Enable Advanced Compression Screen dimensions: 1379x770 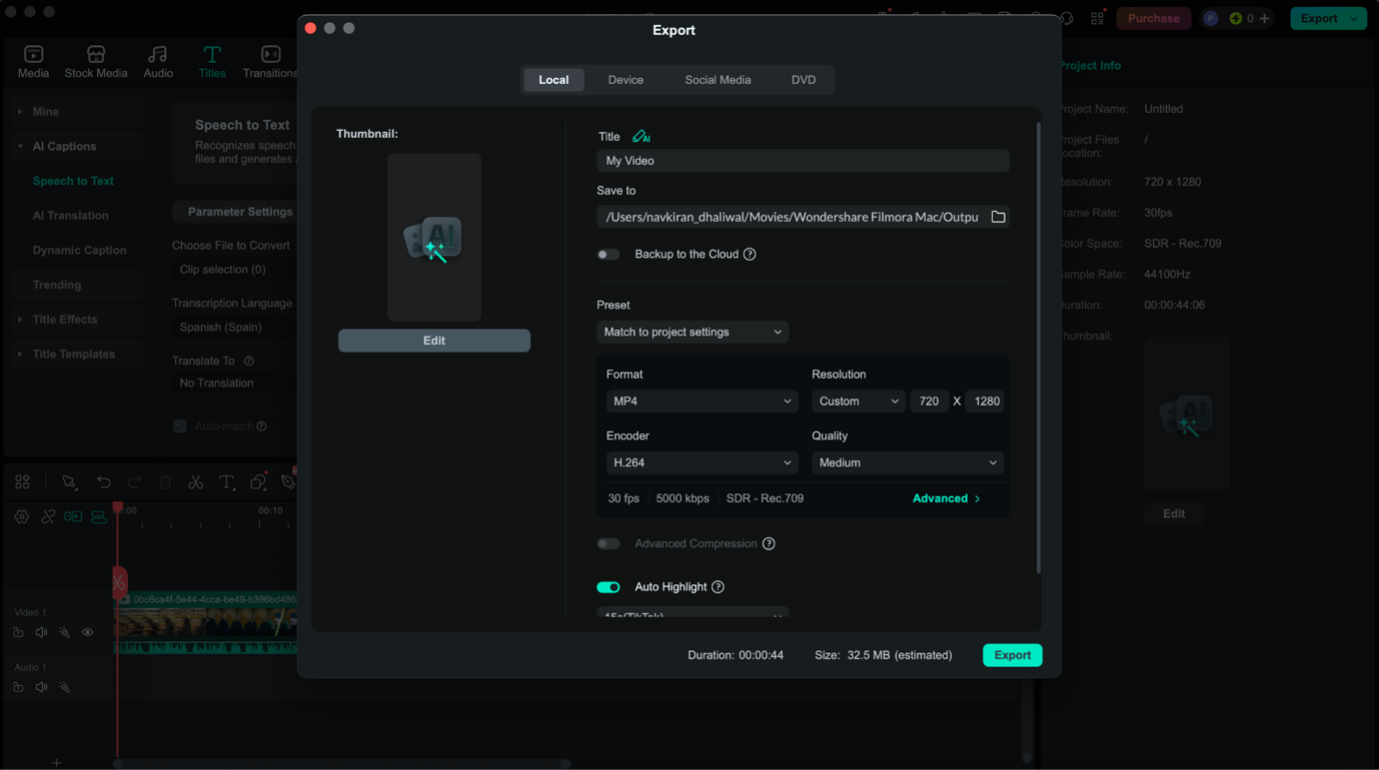(608, 543)
